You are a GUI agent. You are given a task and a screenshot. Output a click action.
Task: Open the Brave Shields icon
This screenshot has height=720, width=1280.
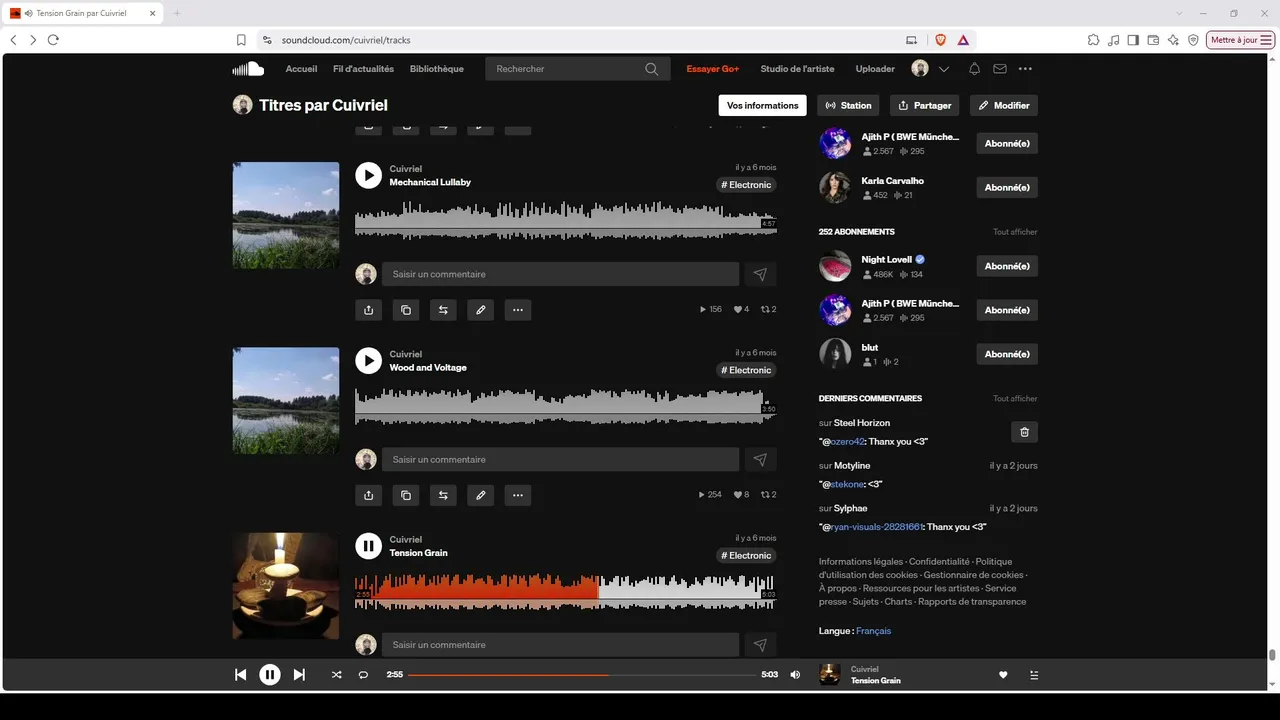940,40
